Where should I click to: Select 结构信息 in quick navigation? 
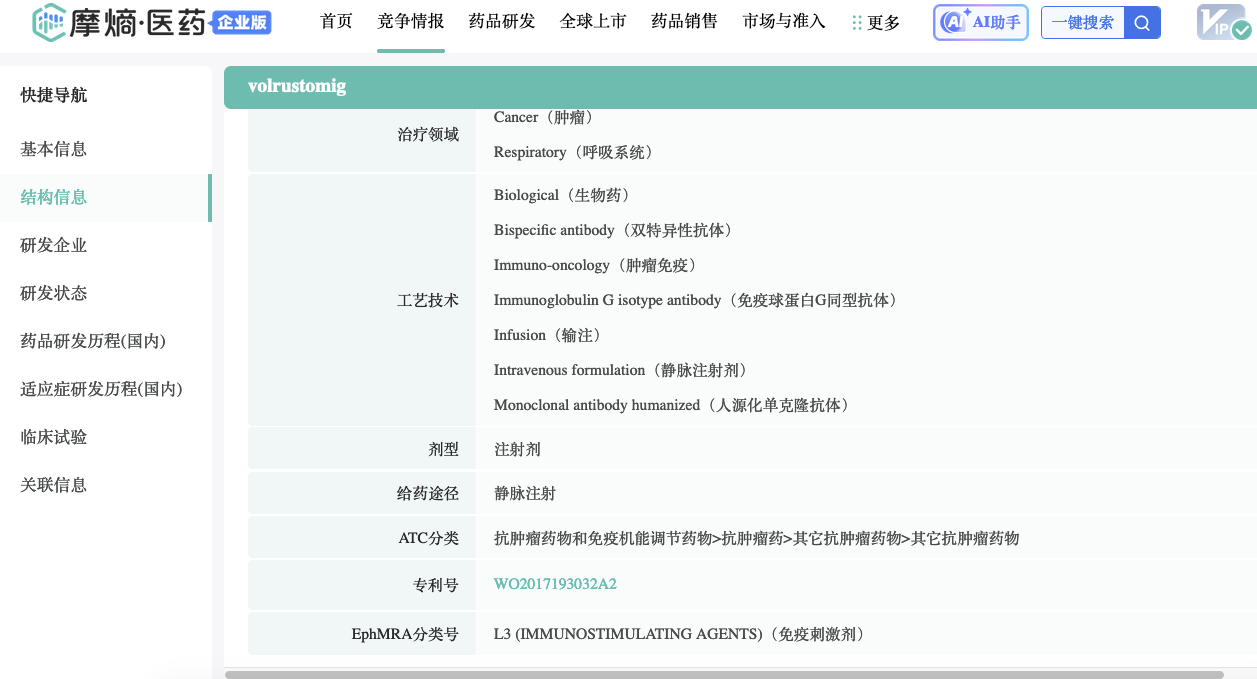click(x=54, y=197)
